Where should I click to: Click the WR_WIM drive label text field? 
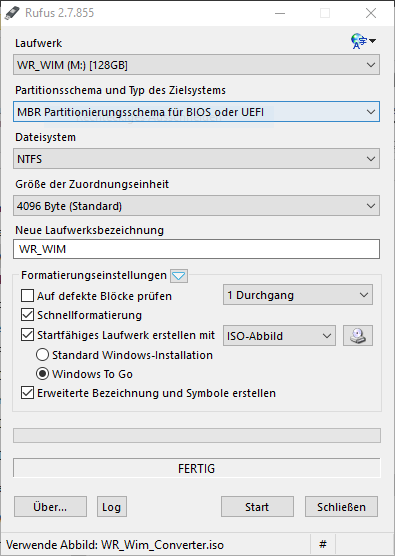(x=196, y=249)
